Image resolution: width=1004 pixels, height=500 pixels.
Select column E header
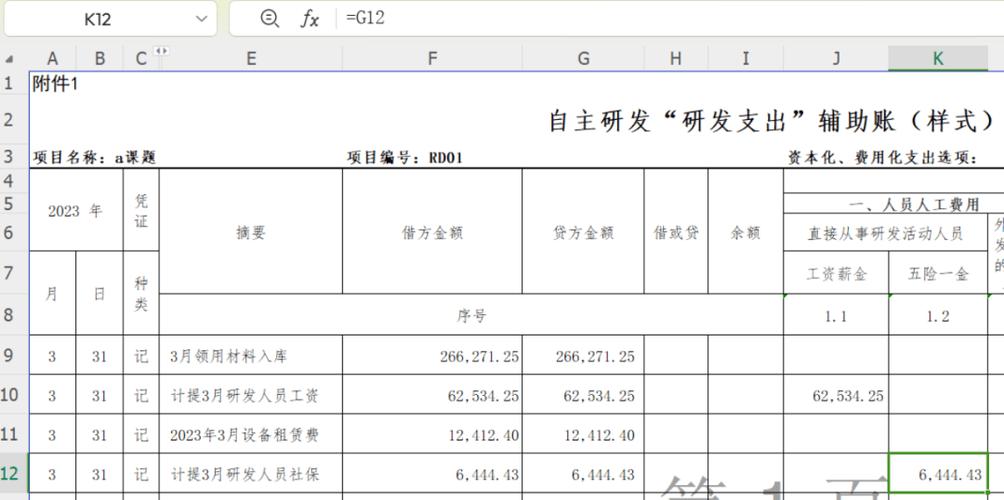(251, 59)
